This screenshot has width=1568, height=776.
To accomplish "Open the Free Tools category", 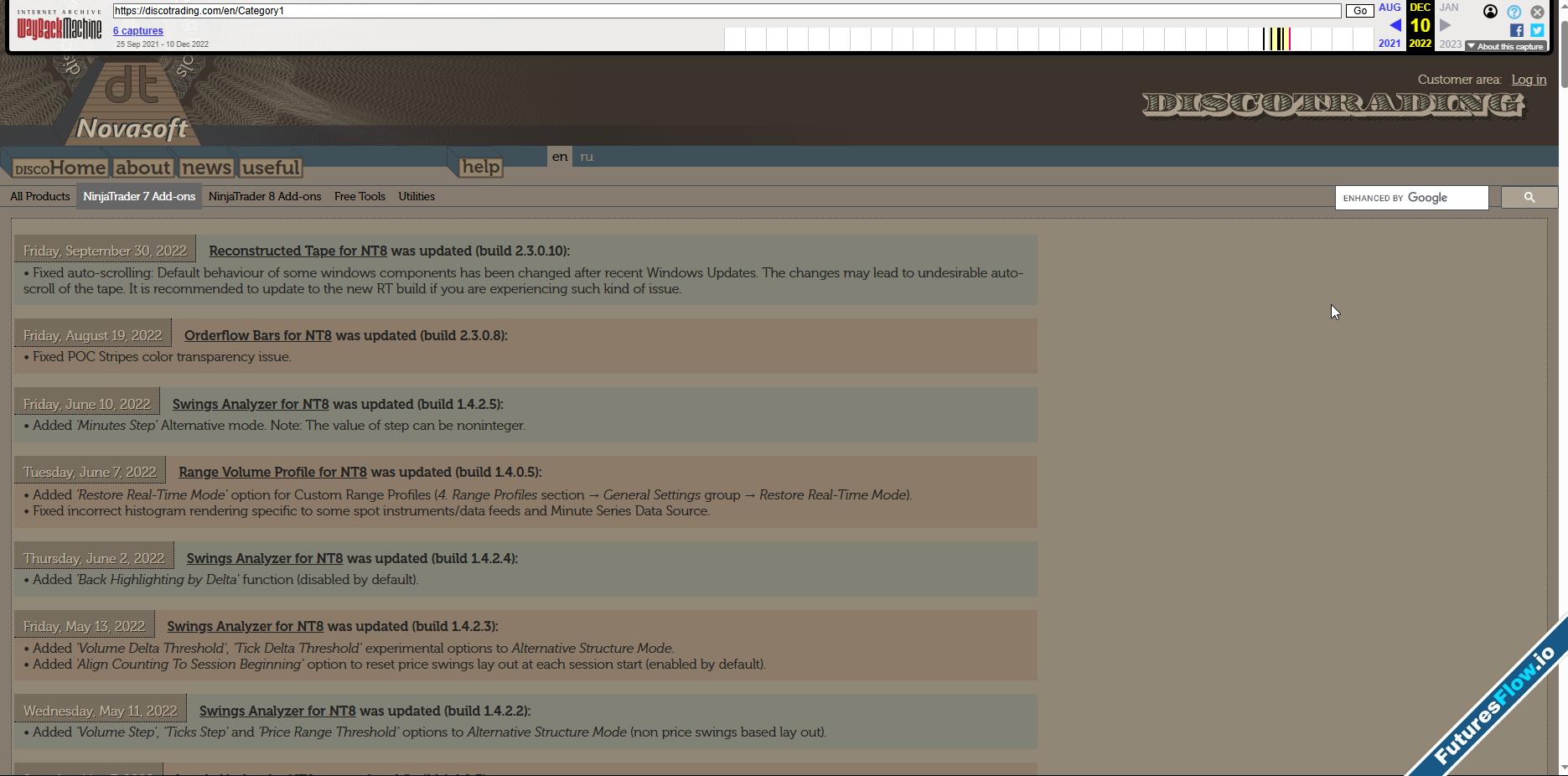I will point(360,197).
